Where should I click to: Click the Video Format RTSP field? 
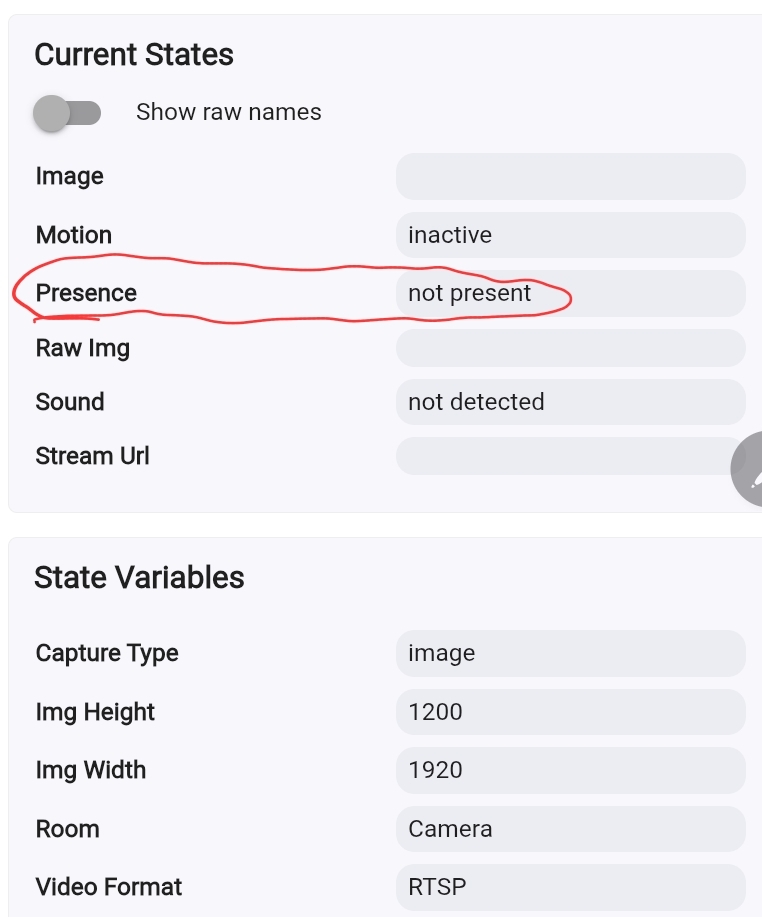[x=570, y=887]
